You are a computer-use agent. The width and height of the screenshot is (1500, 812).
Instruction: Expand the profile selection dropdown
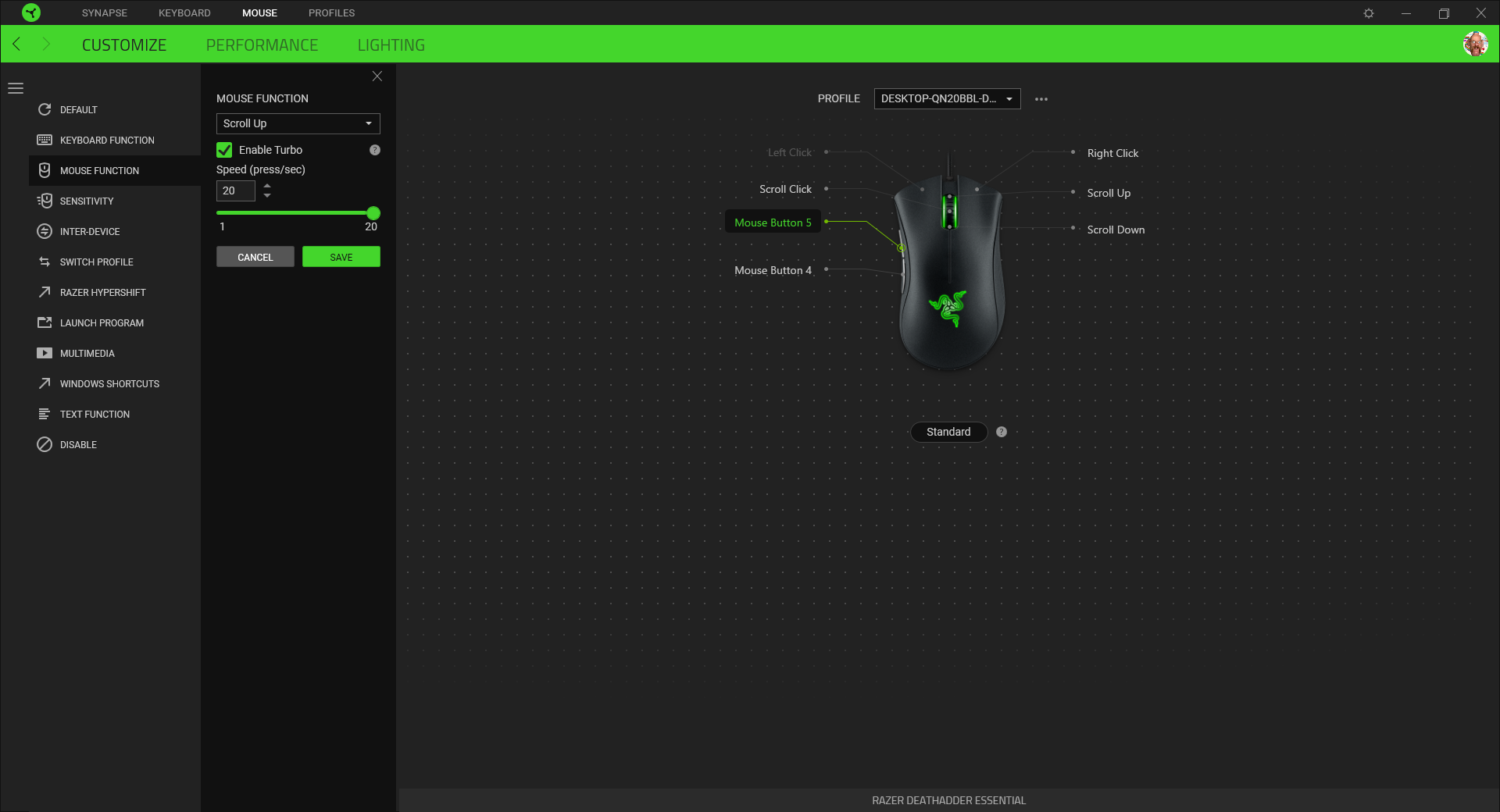(x=947, y=98)
